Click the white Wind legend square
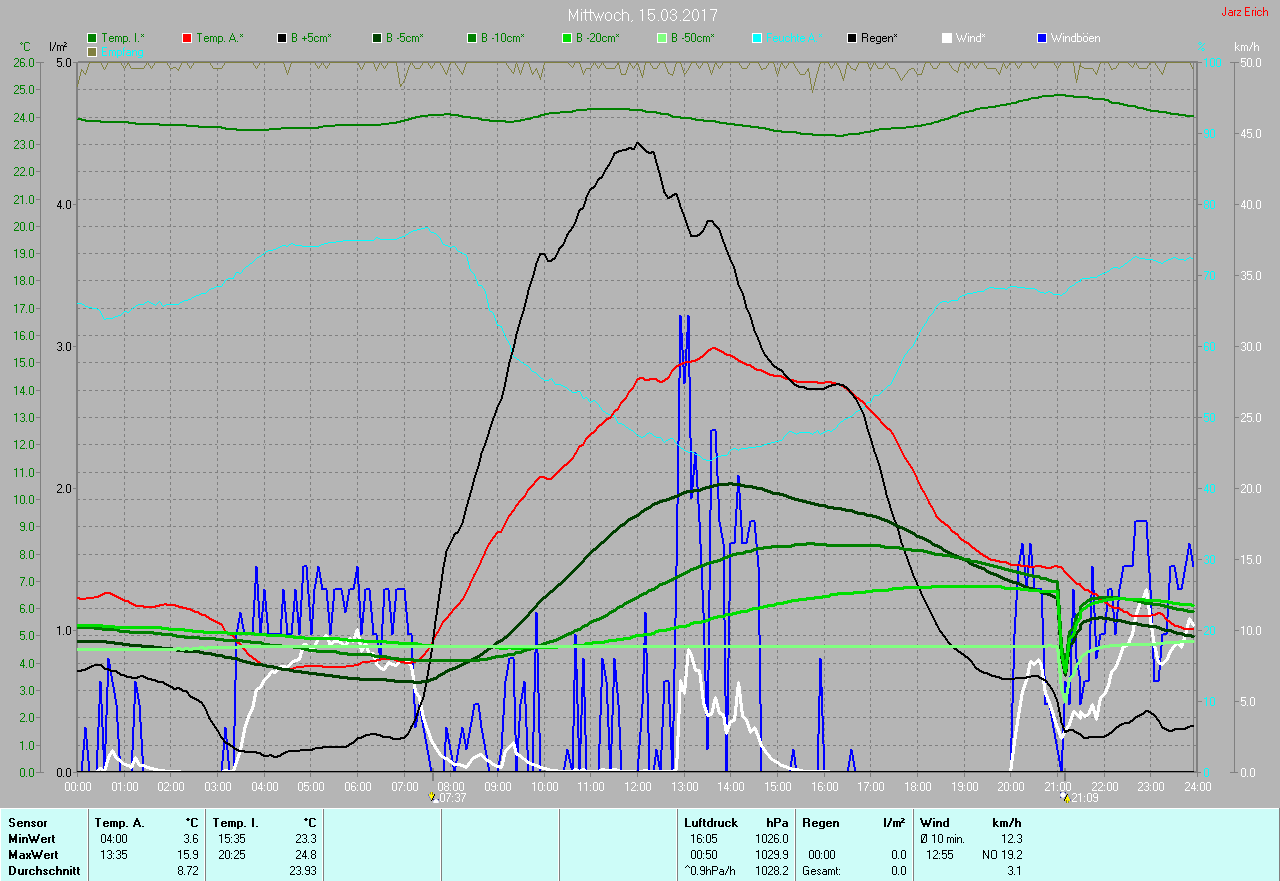The width and height of the screenshot is (1280, 881). [947, 38]
